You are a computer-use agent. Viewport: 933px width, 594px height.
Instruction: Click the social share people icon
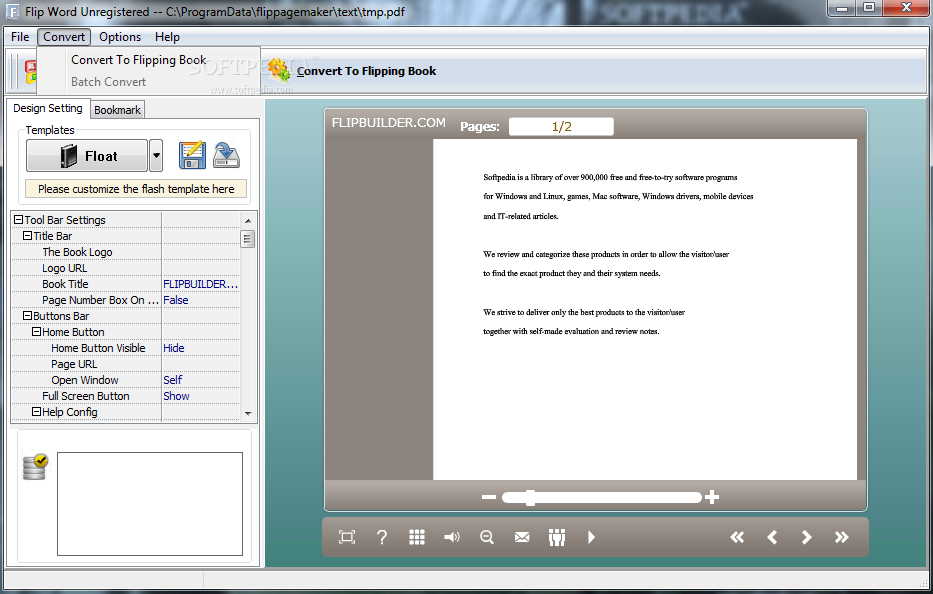(557, 537)
